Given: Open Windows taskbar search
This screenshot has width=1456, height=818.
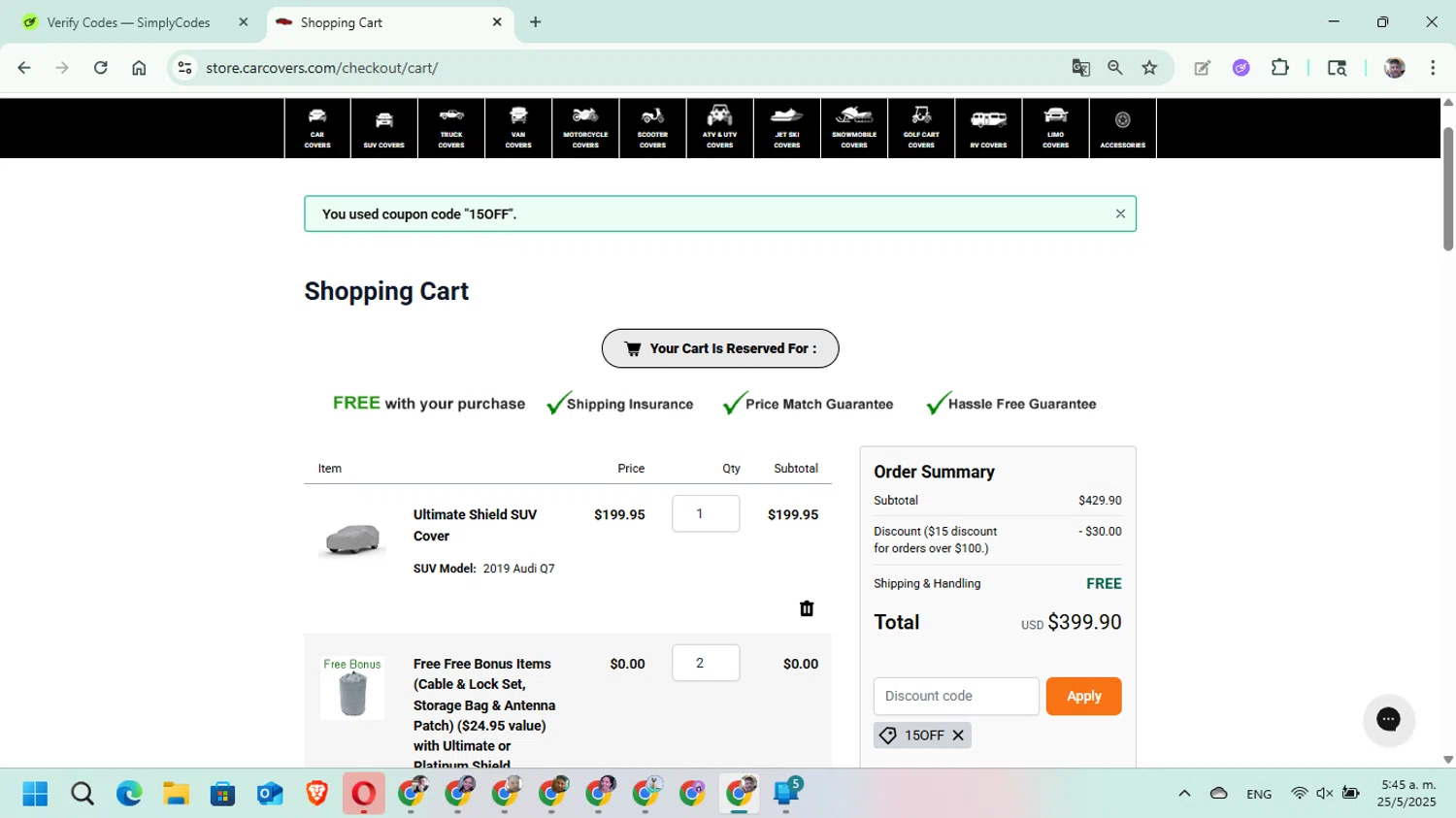Looking at the screenshot, I should (83, 794).
